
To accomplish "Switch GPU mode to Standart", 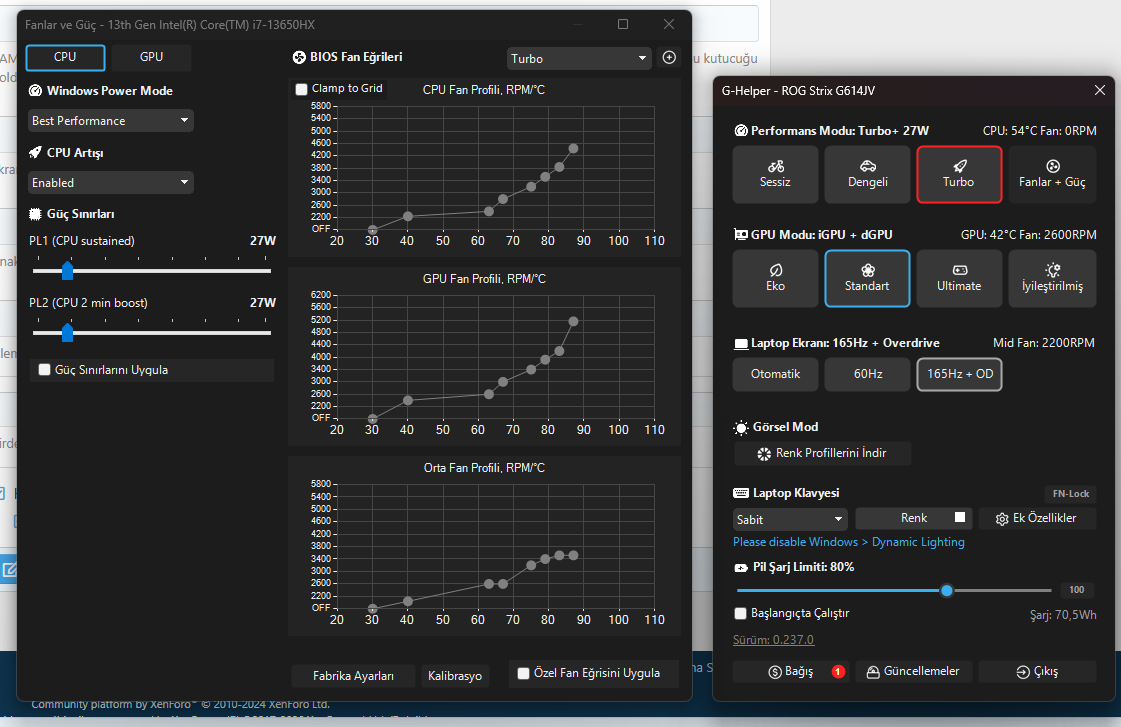I will click(867, 278).
